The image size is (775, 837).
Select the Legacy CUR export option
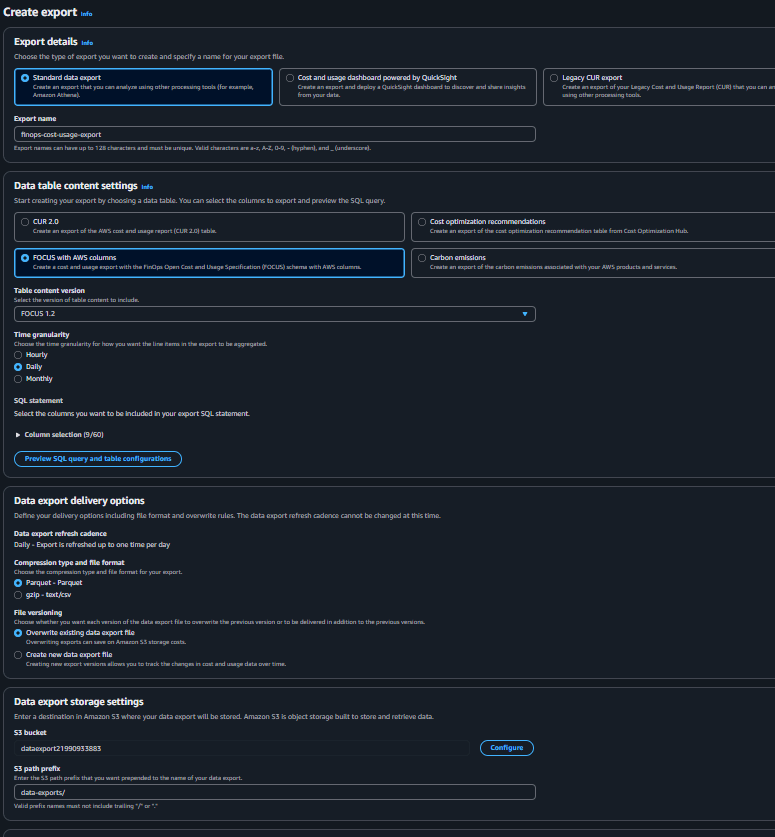(554, 77)
